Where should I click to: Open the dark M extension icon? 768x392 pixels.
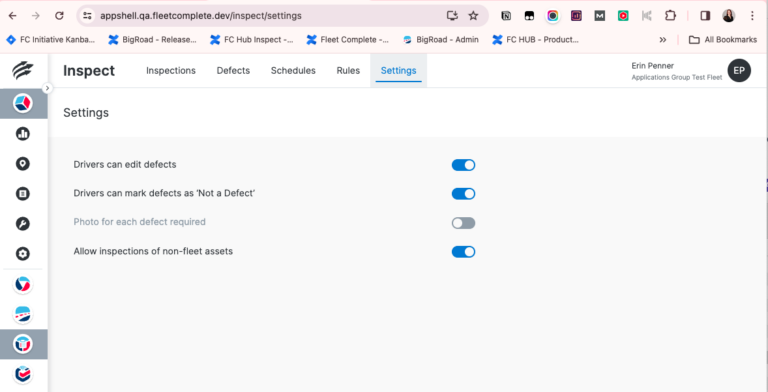pos(600,16)
